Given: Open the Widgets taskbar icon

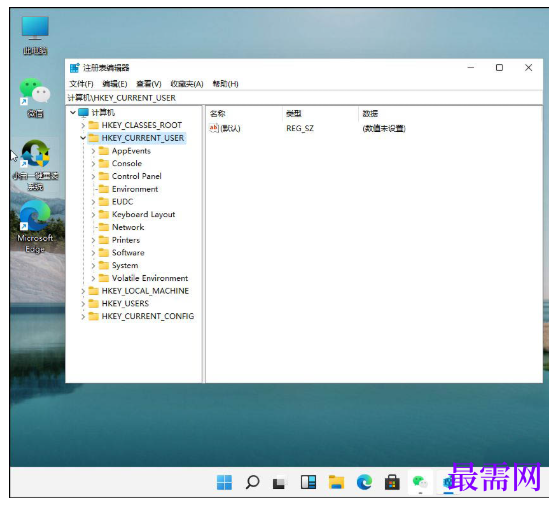Looking at the screenshot, I should (308, 482).
